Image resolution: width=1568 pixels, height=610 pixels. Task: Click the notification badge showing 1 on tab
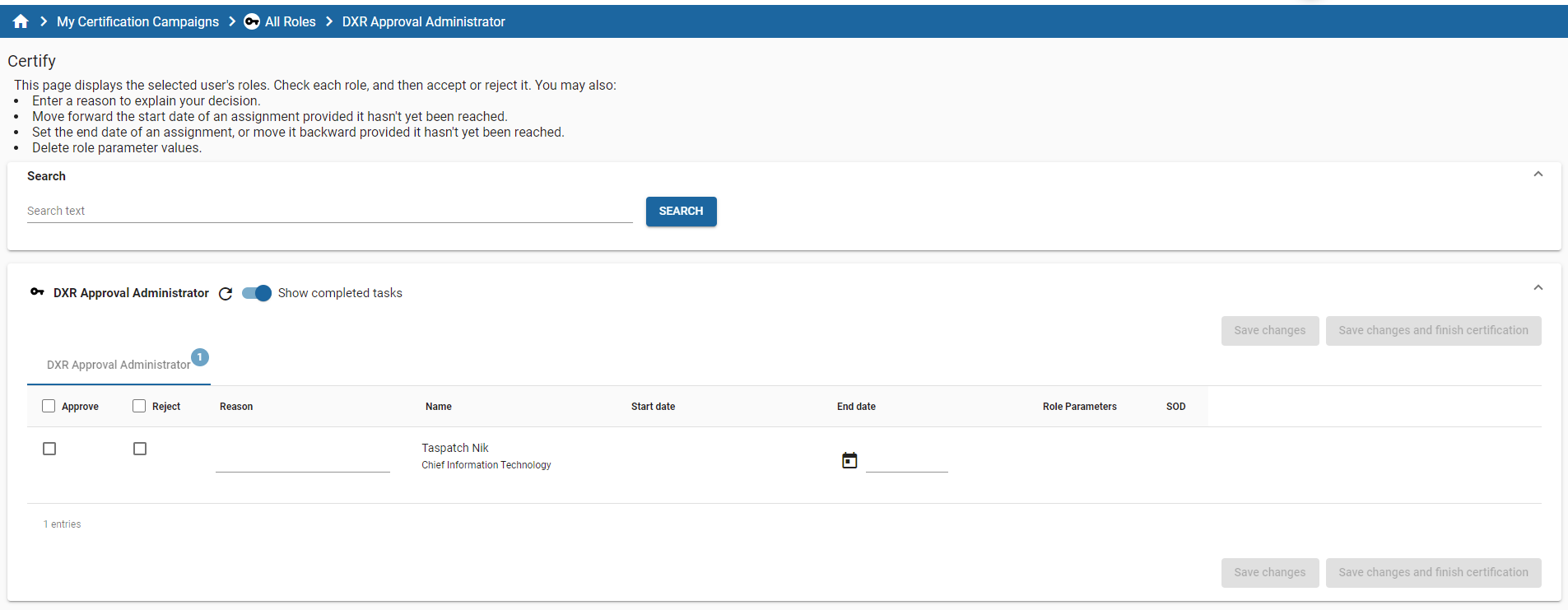point(200,357)
